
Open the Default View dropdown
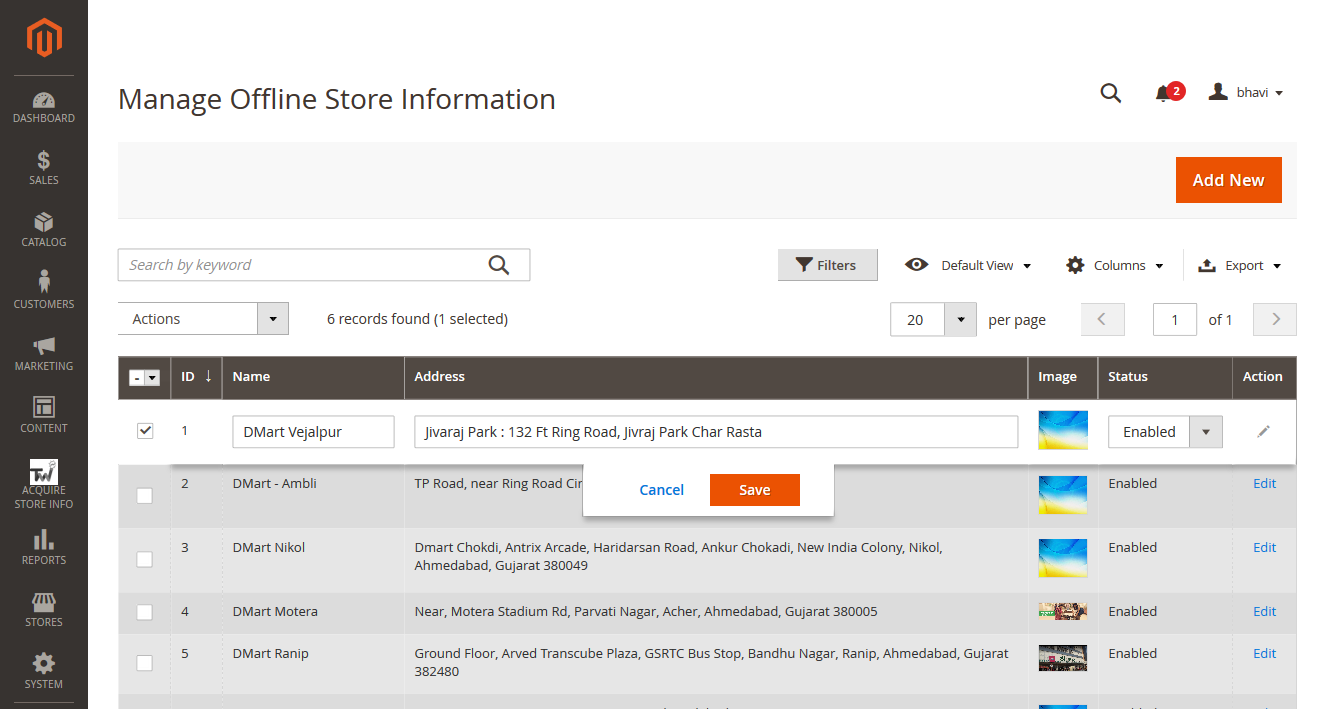coord(968,265)
